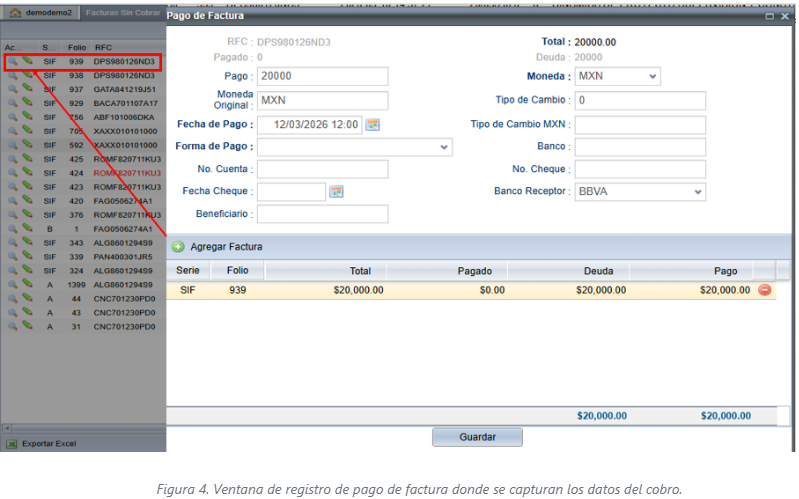Expand the Moneda dropdown showing MXN
The height and width of the screenshot is (499, 799).
click(653, 77)
